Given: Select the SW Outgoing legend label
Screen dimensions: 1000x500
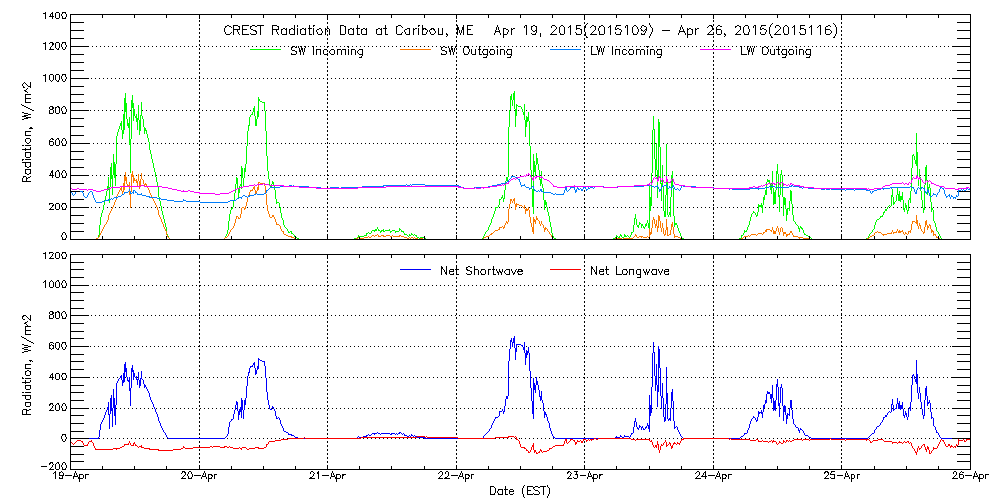Looking at the screenshot, I should (x=476, y=51).
